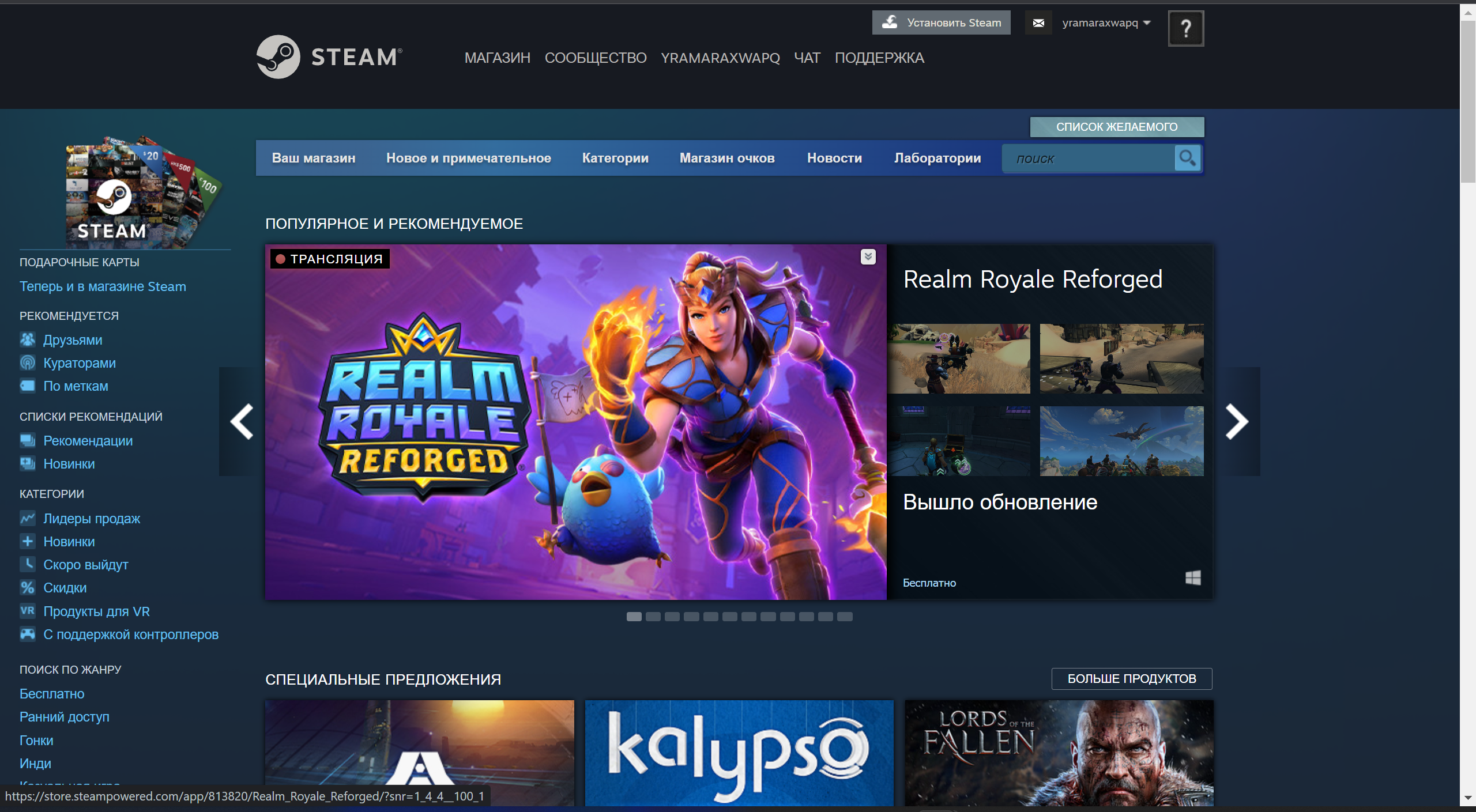The height and width of the screenshot is (812, 1476).
Task: Open СПИСОК ЖЕЛАЕМОГО wishlist button
Action: coord(1117,127)
